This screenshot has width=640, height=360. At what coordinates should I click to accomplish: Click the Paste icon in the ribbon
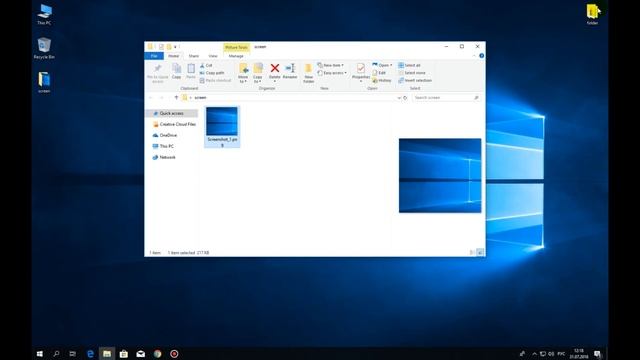click(191, 71)
